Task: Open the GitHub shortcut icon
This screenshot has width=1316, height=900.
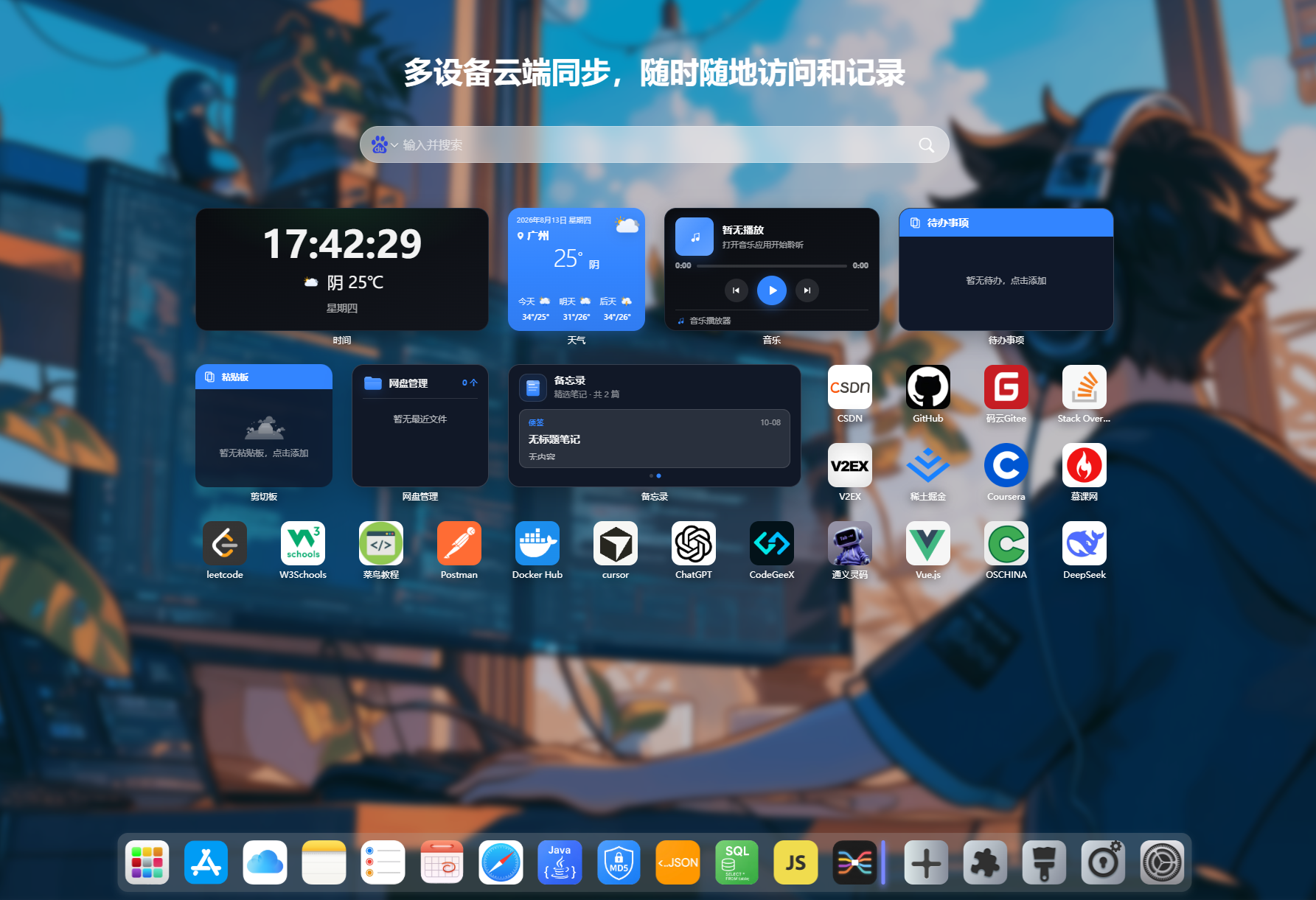Action: 927,387
